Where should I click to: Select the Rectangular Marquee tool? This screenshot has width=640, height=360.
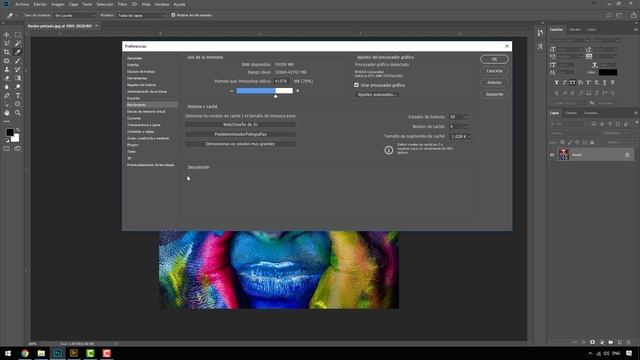click(x=18, y=35)
